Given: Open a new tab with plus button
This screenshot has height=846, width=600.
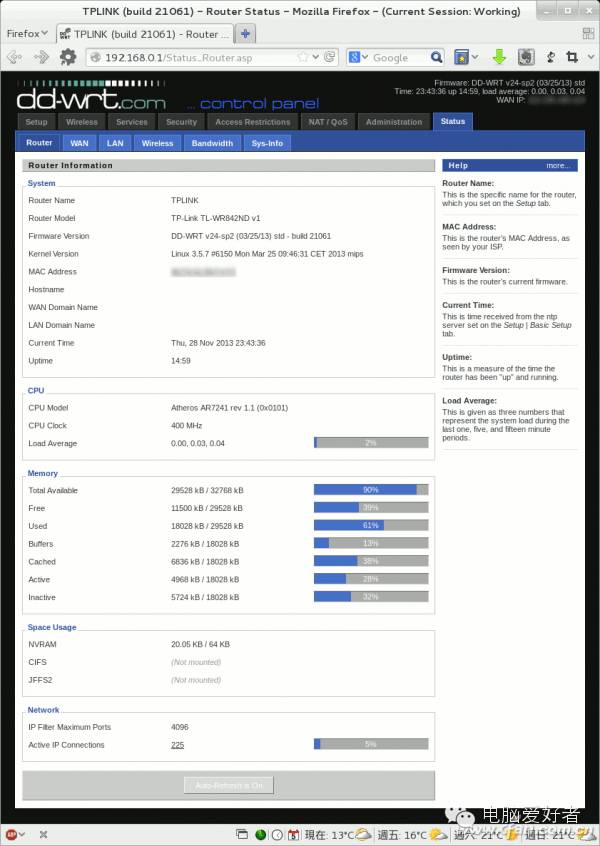Looking at the screenshot, I should (245, 34).
